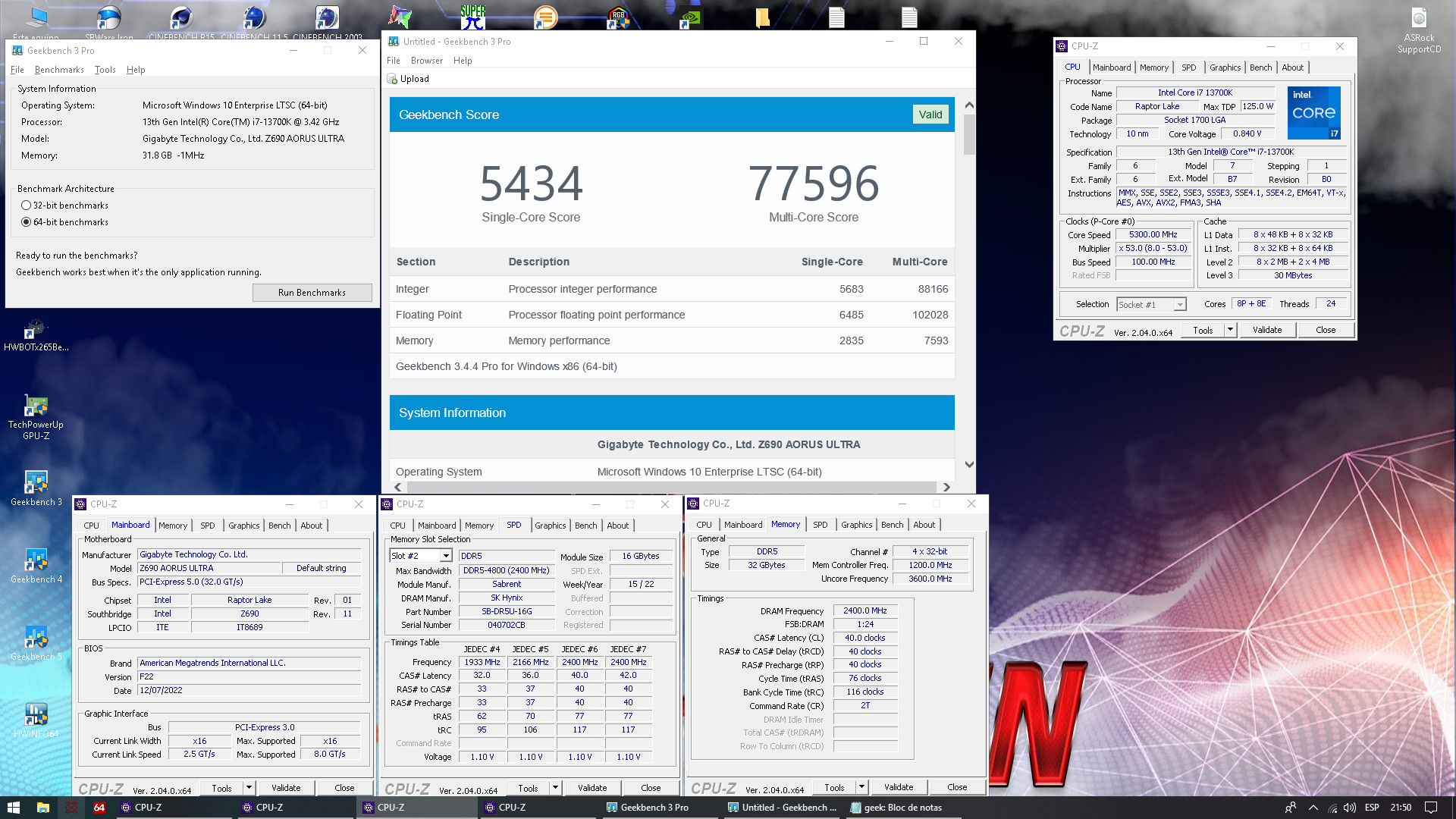This screenshot has height=819, width=1456.
Task: Click the Upload icon in Geekbench results
Action: coord(392,79)
